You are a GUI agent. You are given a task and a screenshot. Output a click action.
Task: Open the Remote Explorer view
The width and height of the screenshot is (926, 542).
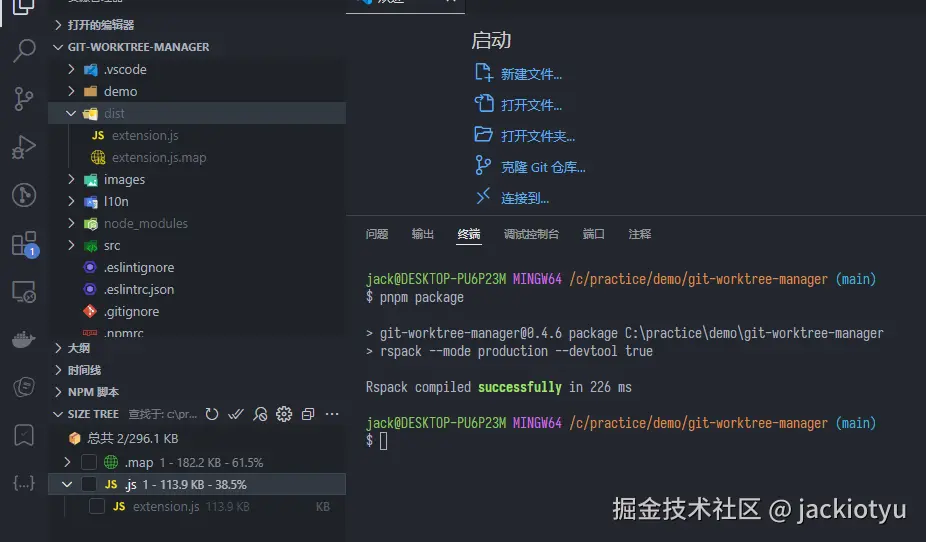click(x=24, y=292)
